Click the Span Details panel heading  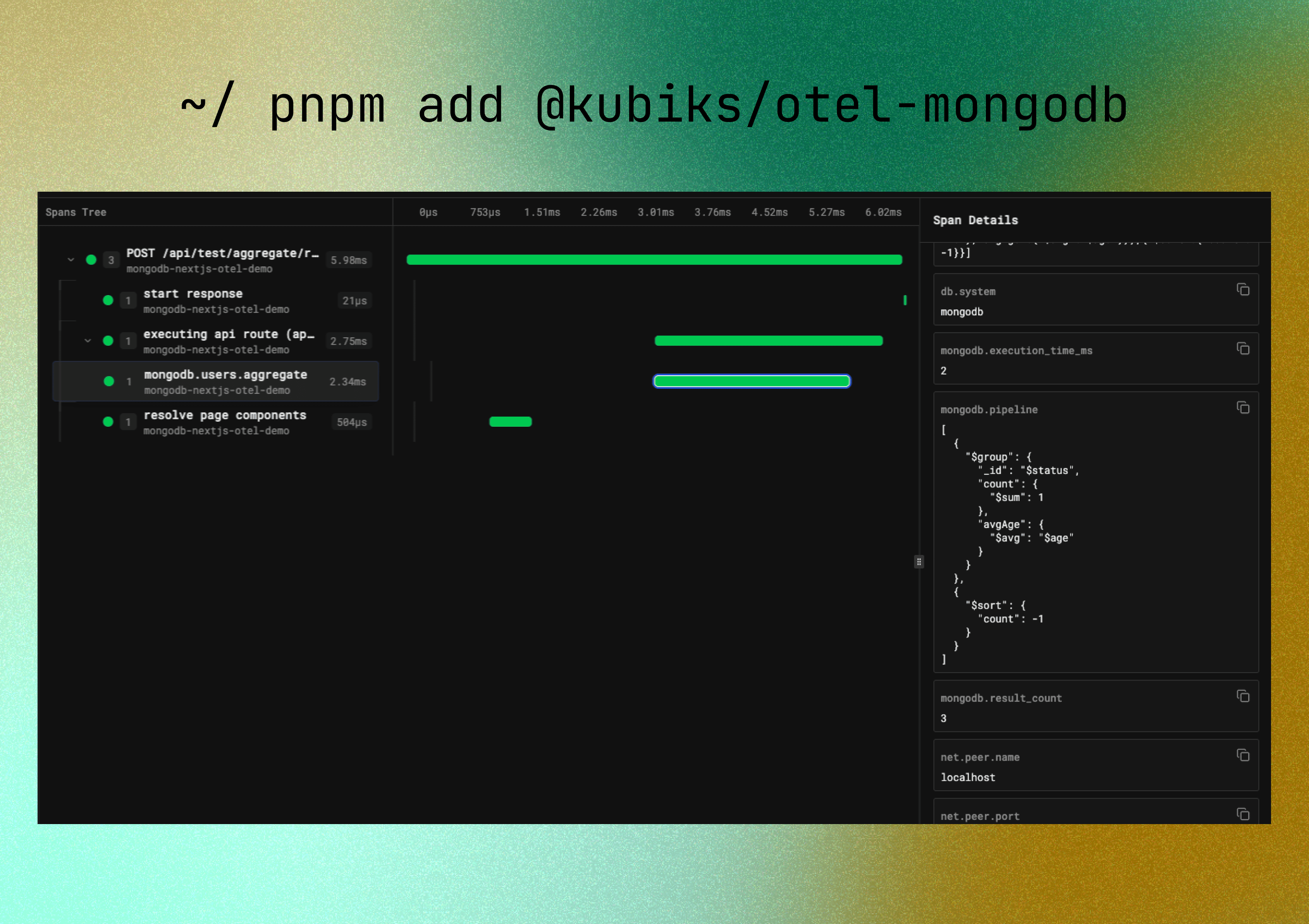975,220
